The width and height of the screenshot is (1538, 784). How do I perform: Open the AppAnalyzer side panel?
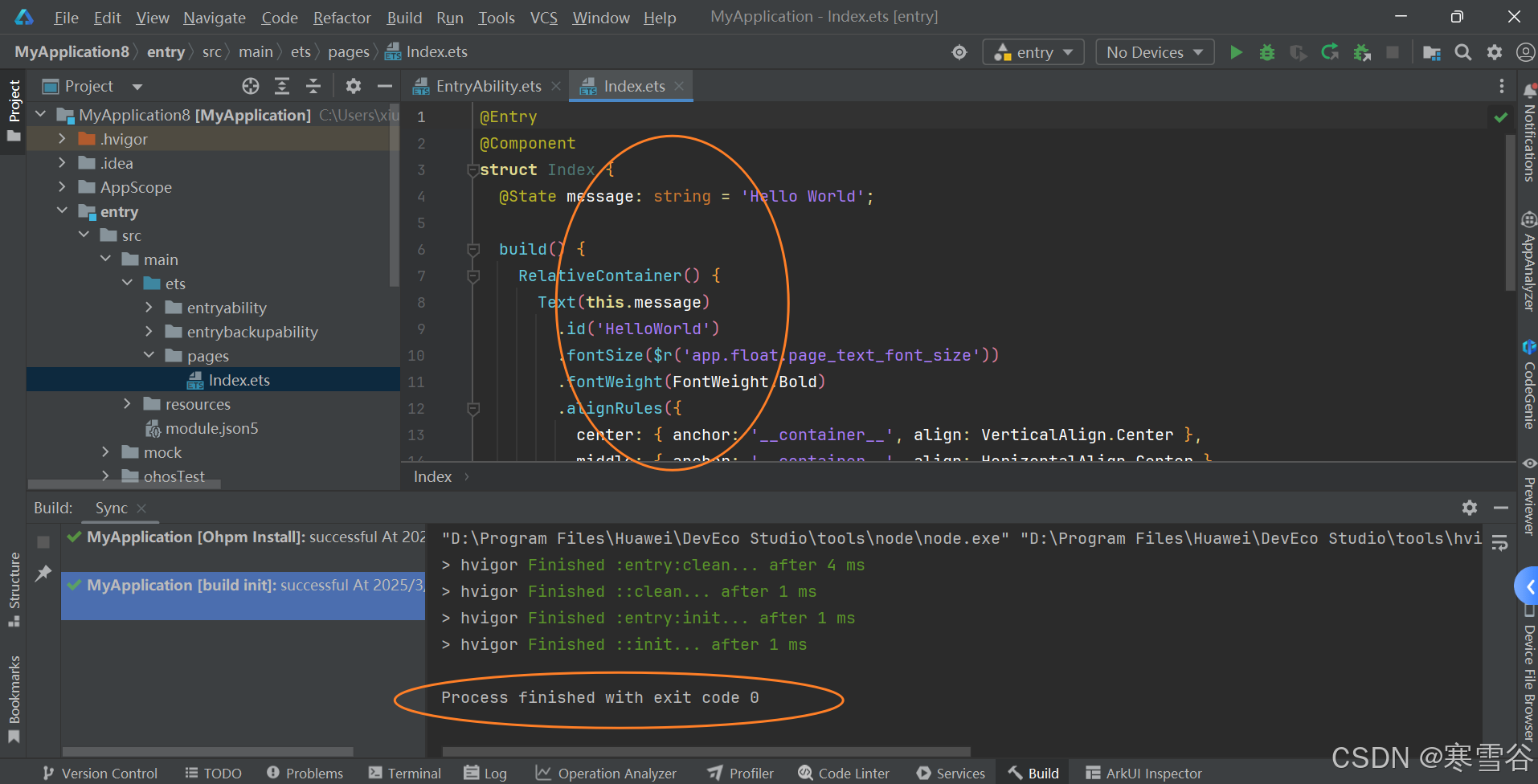tap(1529, 262)
